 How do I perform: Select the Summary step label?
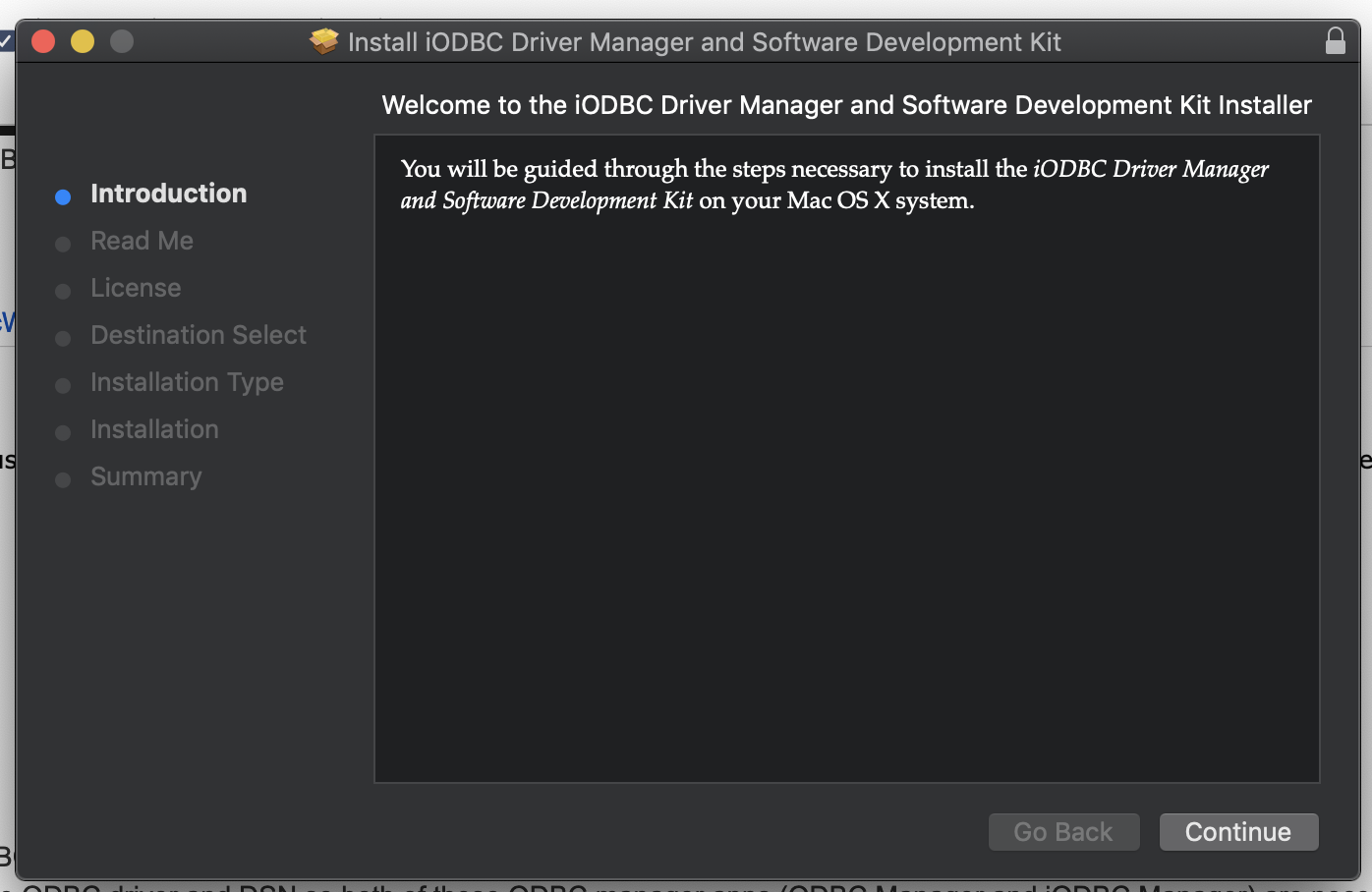[x=146, y=476]
